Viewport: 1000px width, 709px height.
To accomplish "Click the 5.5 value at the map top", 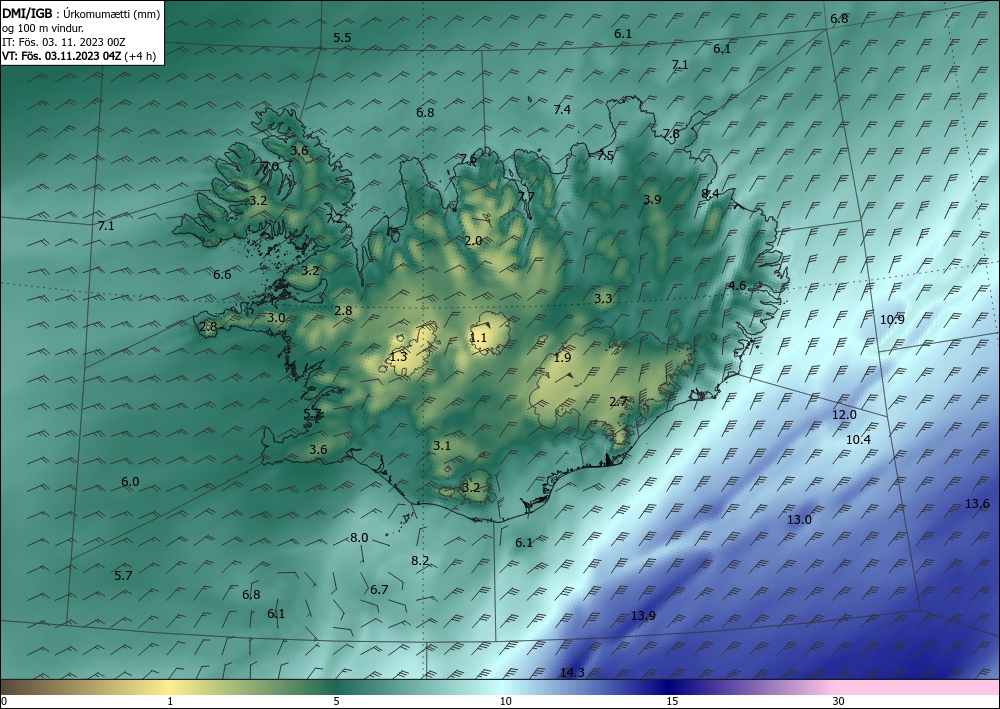I will [x=342, y=38].
